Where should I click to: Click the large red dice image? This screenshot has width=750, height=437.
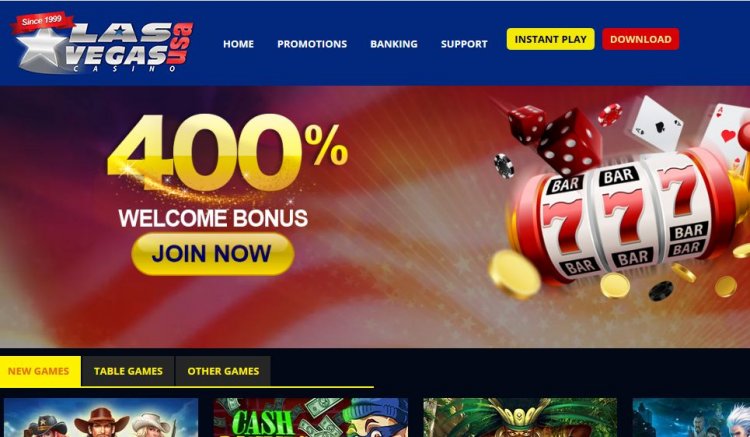(569, 141)
